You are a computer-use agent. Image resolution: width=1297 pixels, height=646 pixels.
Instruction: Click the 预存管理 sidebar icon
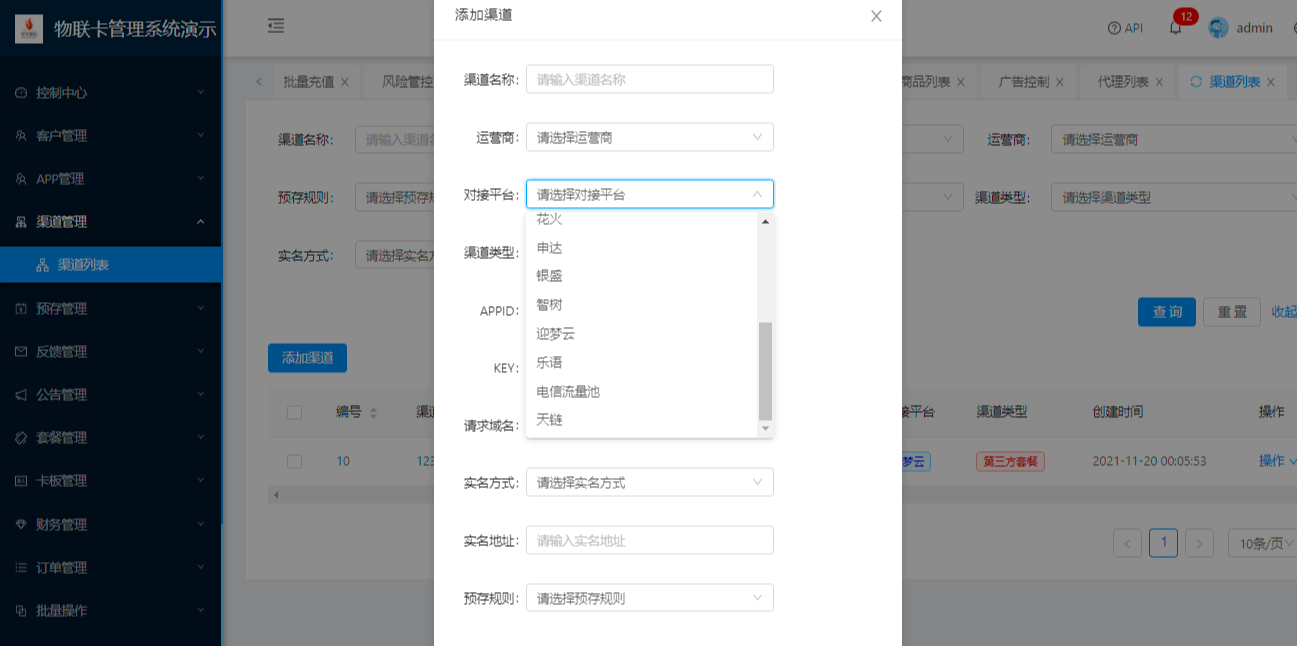pos(21,309)
